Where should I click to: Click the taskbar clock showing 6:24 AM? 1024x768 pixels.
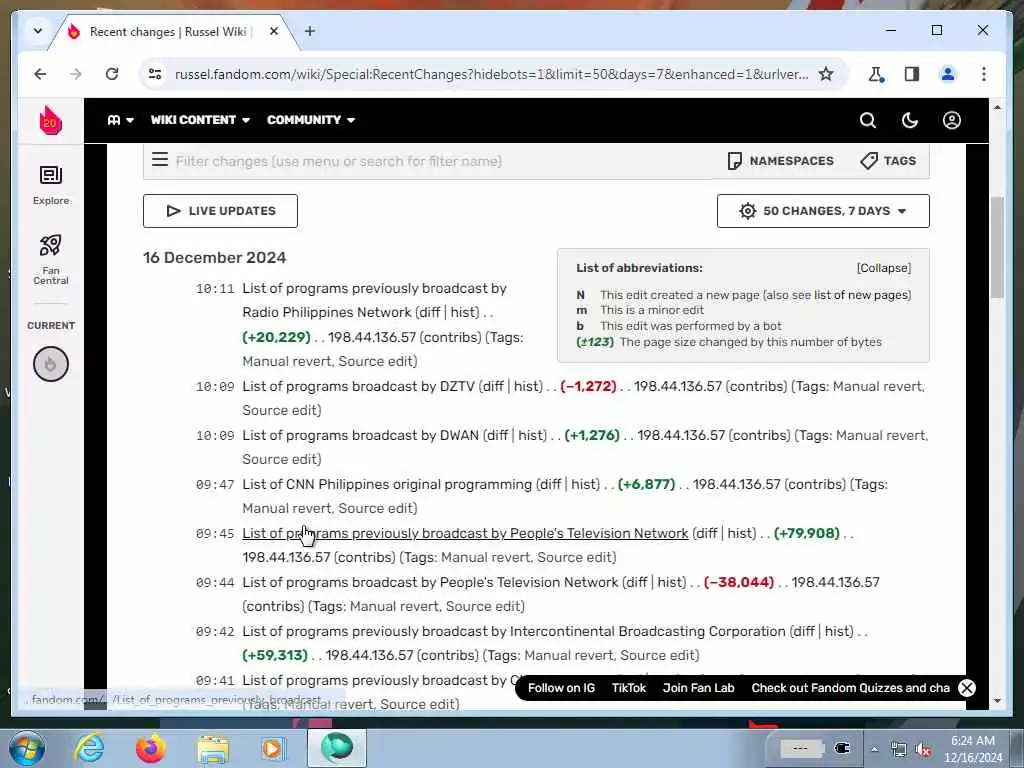tap(973, 748)
